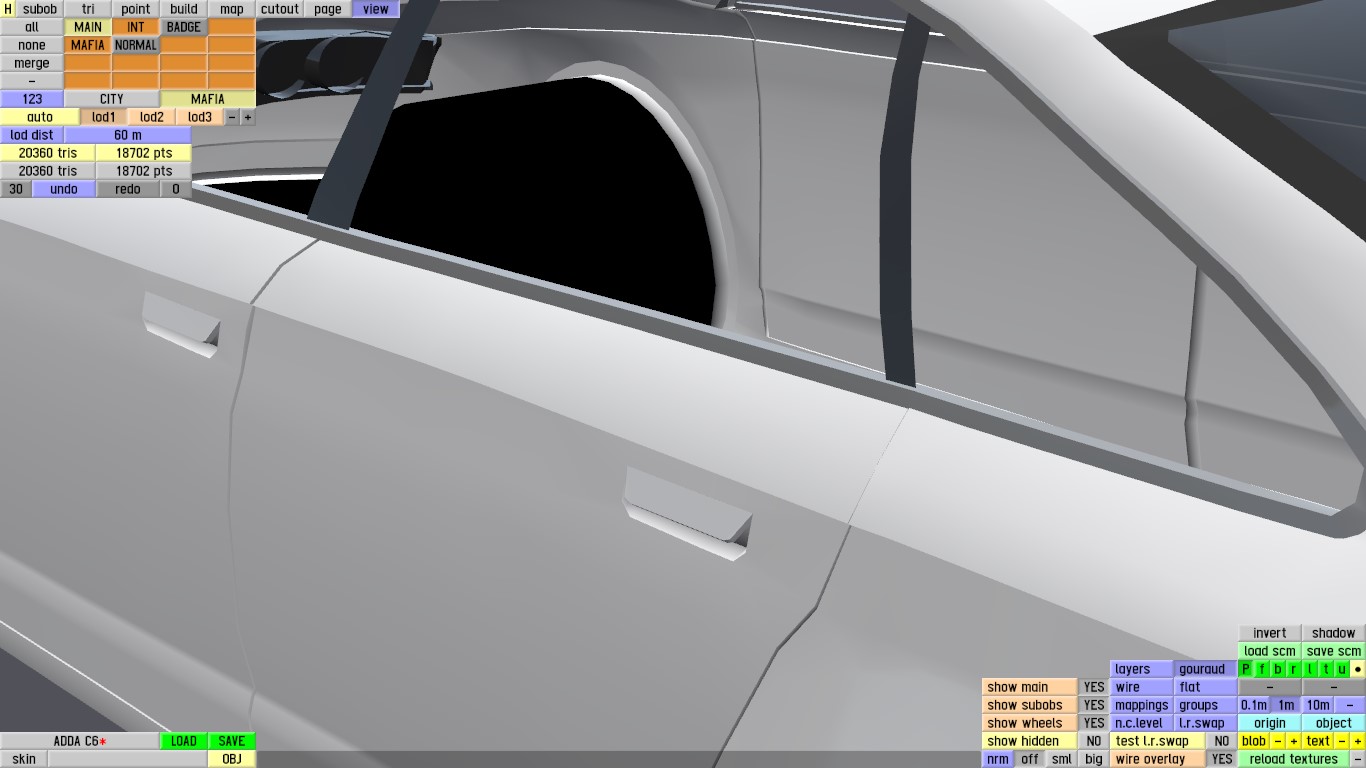Select the 'u' view button
Screen dimensions: 1366x768
pos(1342,669)
